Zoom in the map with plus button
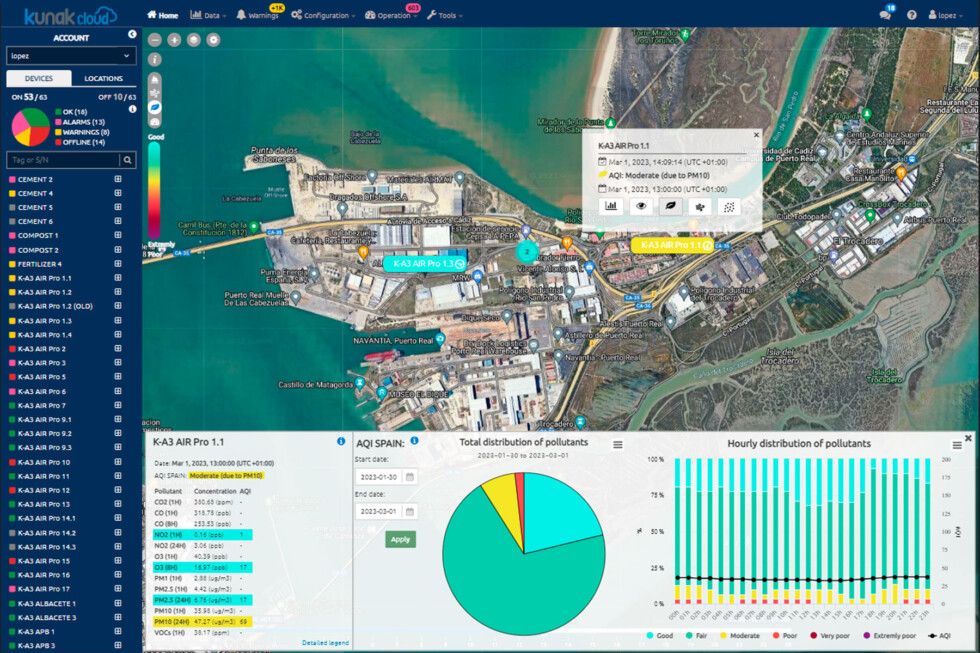This screenshot has height=653, width=980. (174, 40)
